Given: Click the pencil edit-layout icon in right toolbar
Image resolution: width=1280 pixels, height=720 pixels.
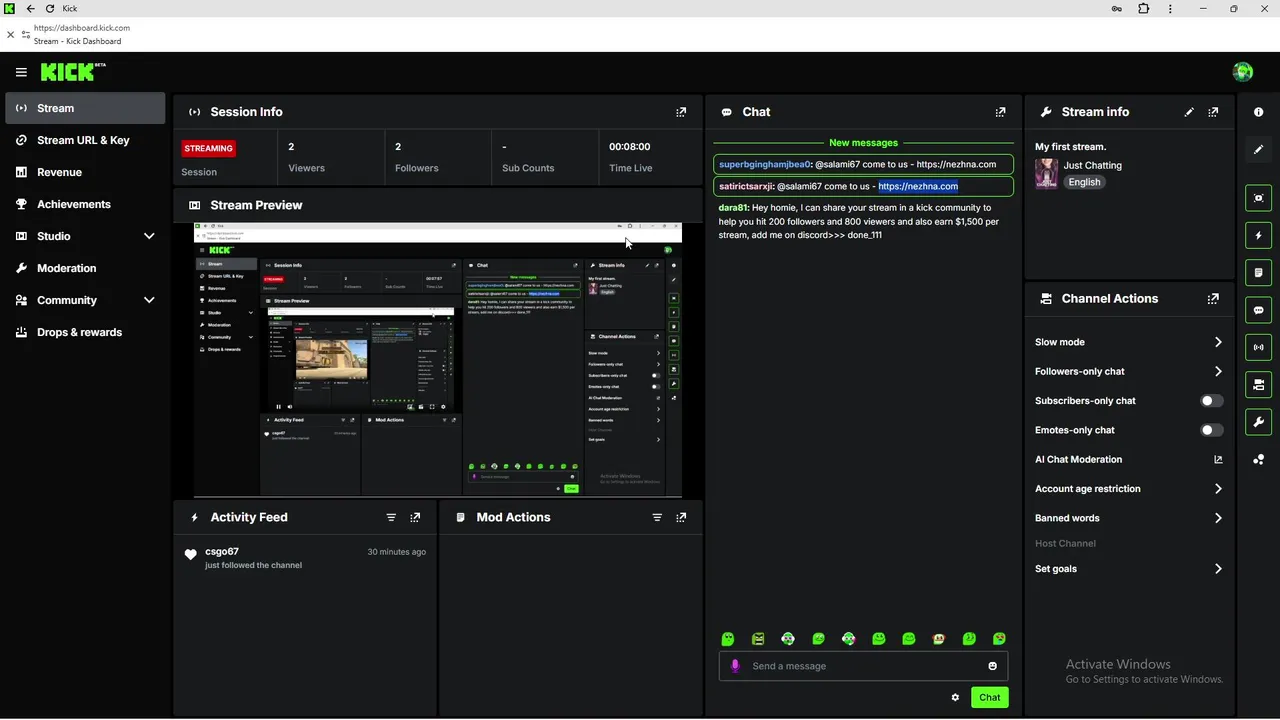Looking at the screenshot, I should tap(1259, 149).
